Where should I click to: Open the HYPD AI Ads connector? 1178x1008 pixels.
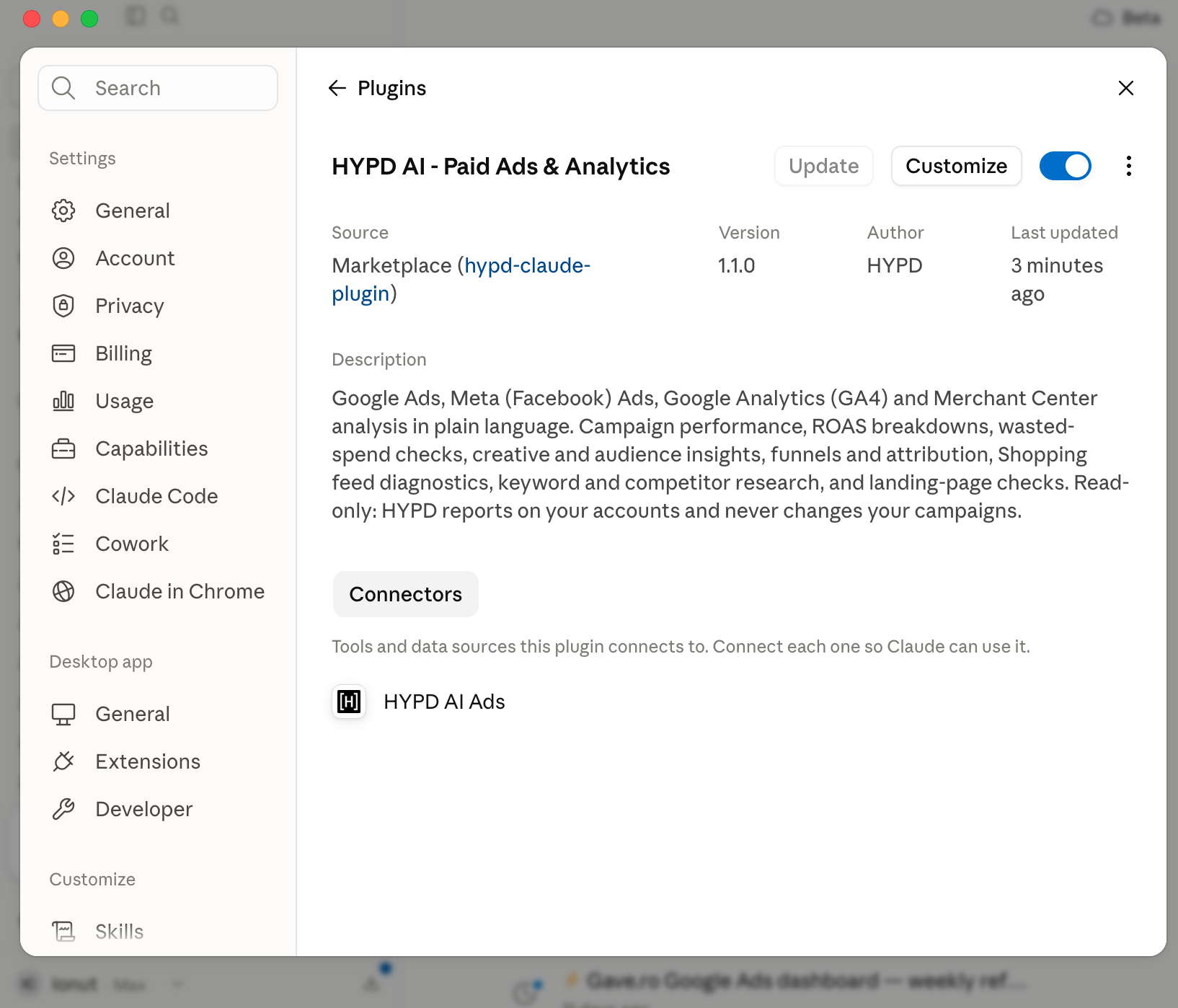[x=444, y=702]
